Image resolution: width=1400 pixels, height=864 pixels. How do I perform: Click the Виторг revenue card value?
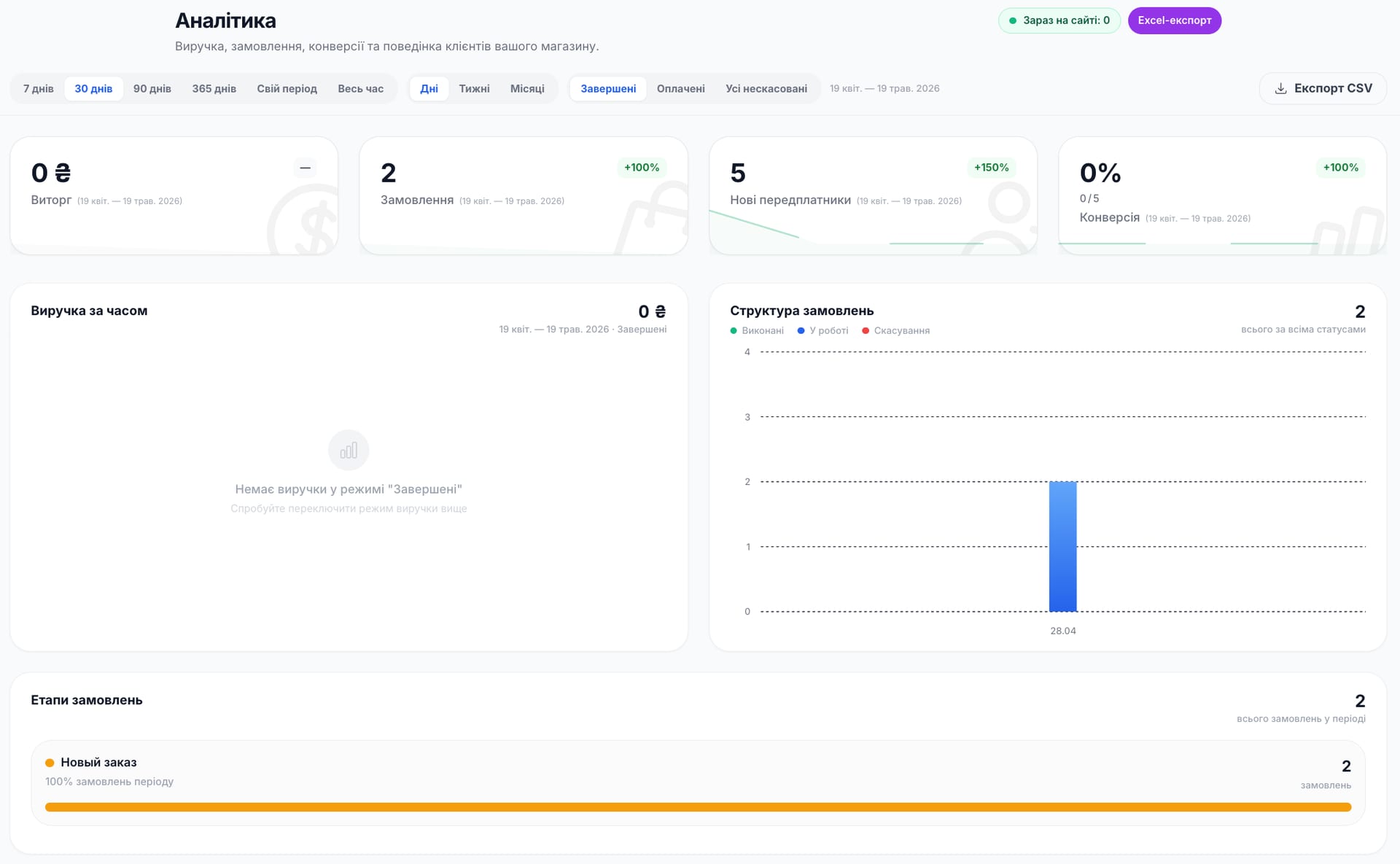point(51,173)
